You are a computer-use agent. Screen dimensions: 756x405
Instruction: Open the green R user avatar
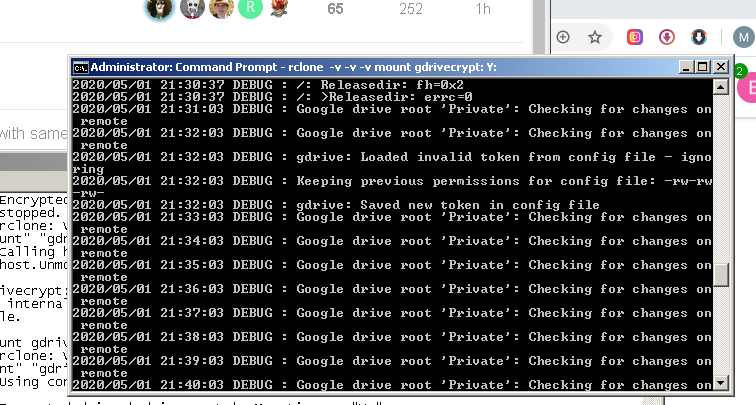pos(250,7)
